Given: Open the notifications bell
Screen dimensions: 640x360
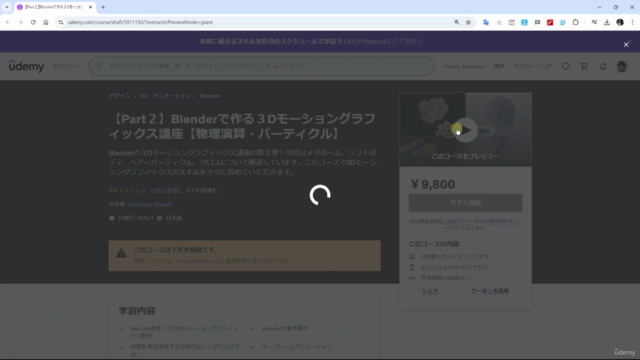Looking at the screenshot, I should (603, 67).
